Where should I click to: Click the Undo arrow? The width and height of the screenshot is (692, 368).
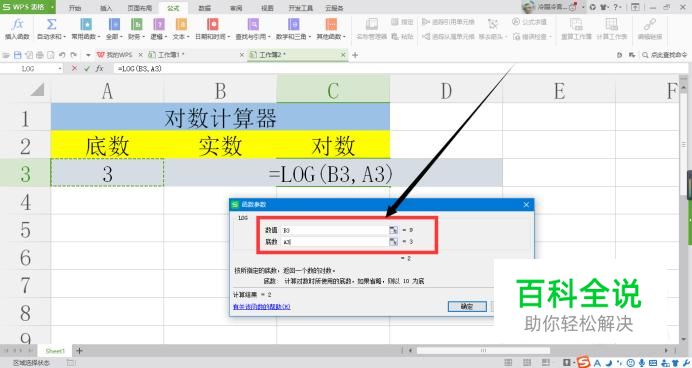click(x=62, y=55)
